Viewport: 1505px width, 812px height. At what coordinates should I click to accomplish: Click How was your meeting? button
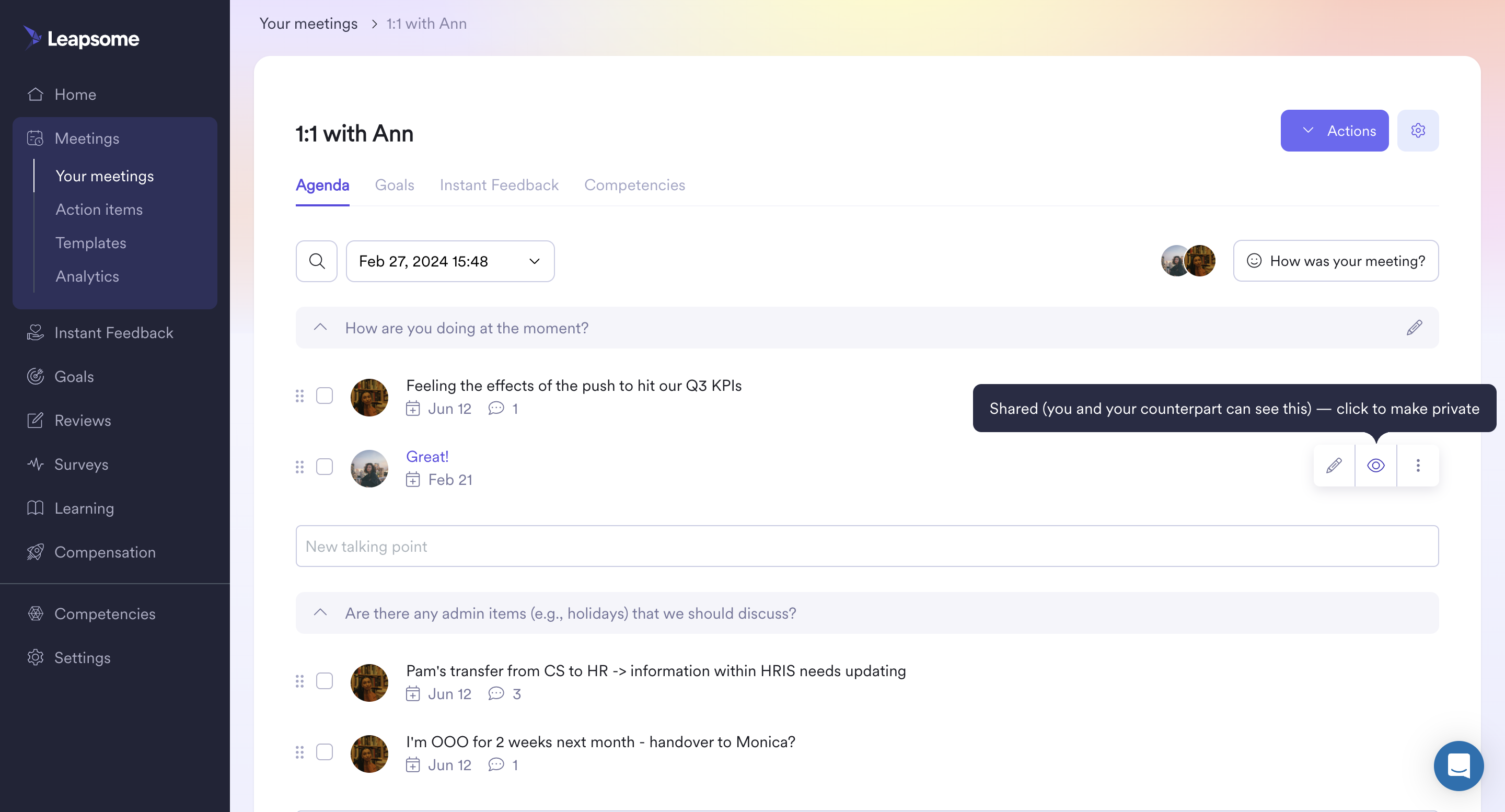(1336, 261)
